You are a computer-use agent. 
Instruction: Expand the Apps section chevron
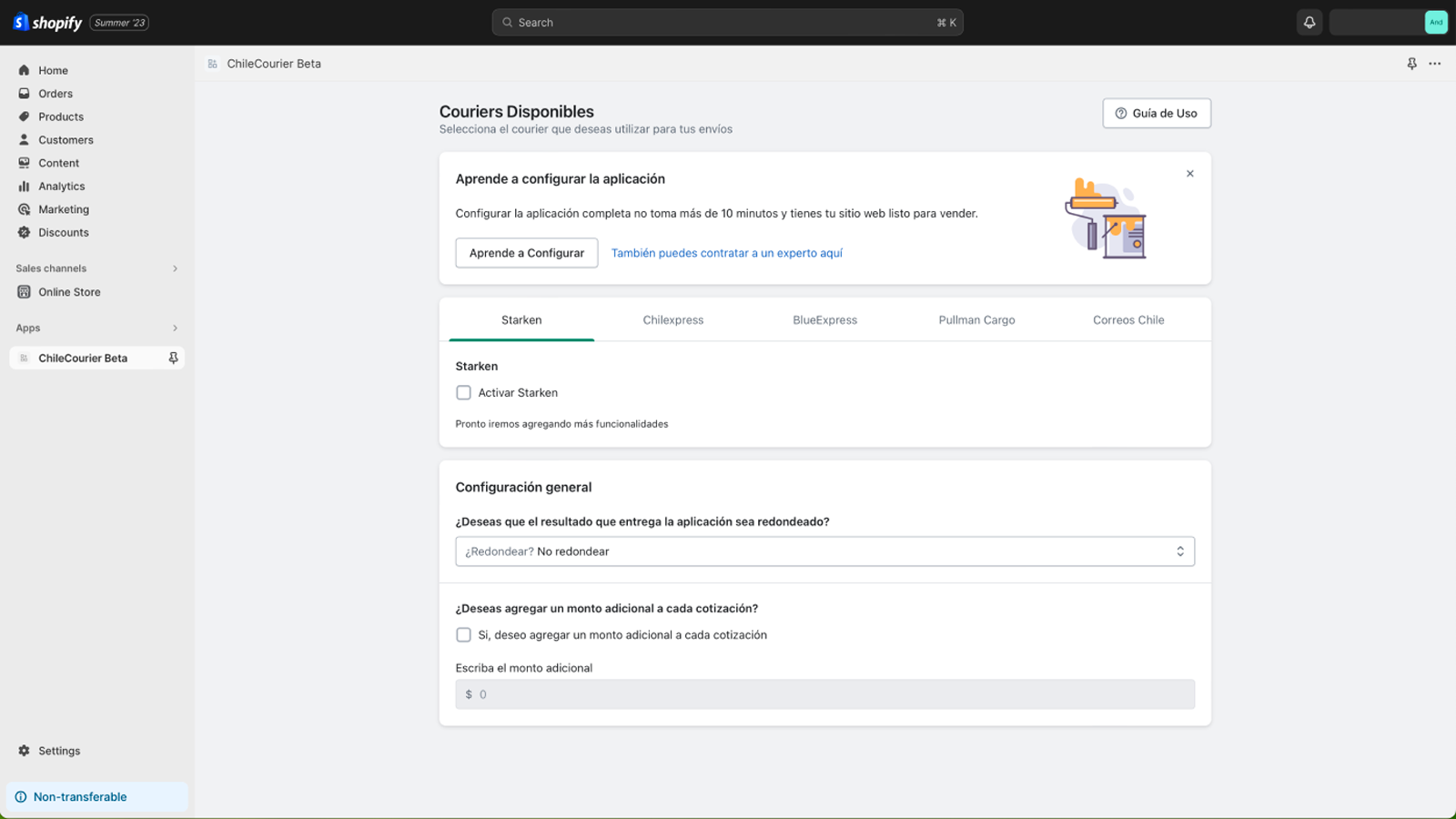(x=175, y=329)
